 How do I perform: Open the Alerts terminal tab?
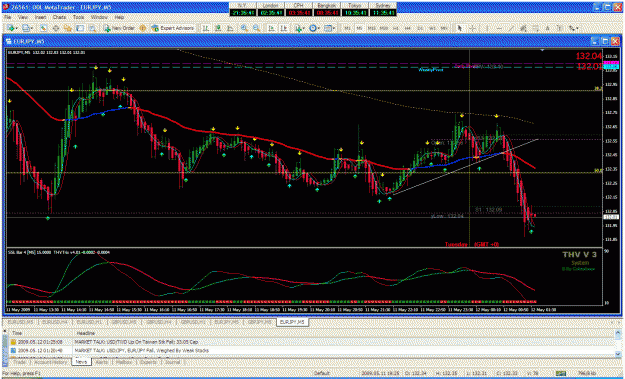pyautogui.click(x=102, y=362)
